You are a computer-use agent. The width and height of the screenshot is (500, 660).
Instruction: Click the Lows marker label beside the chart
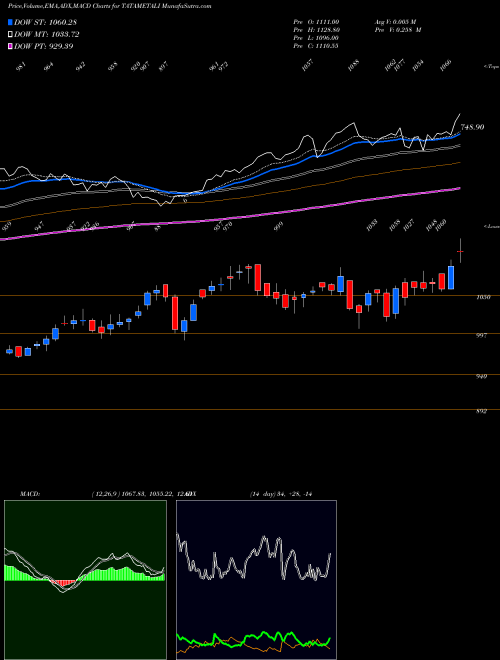tap(492, 226)
